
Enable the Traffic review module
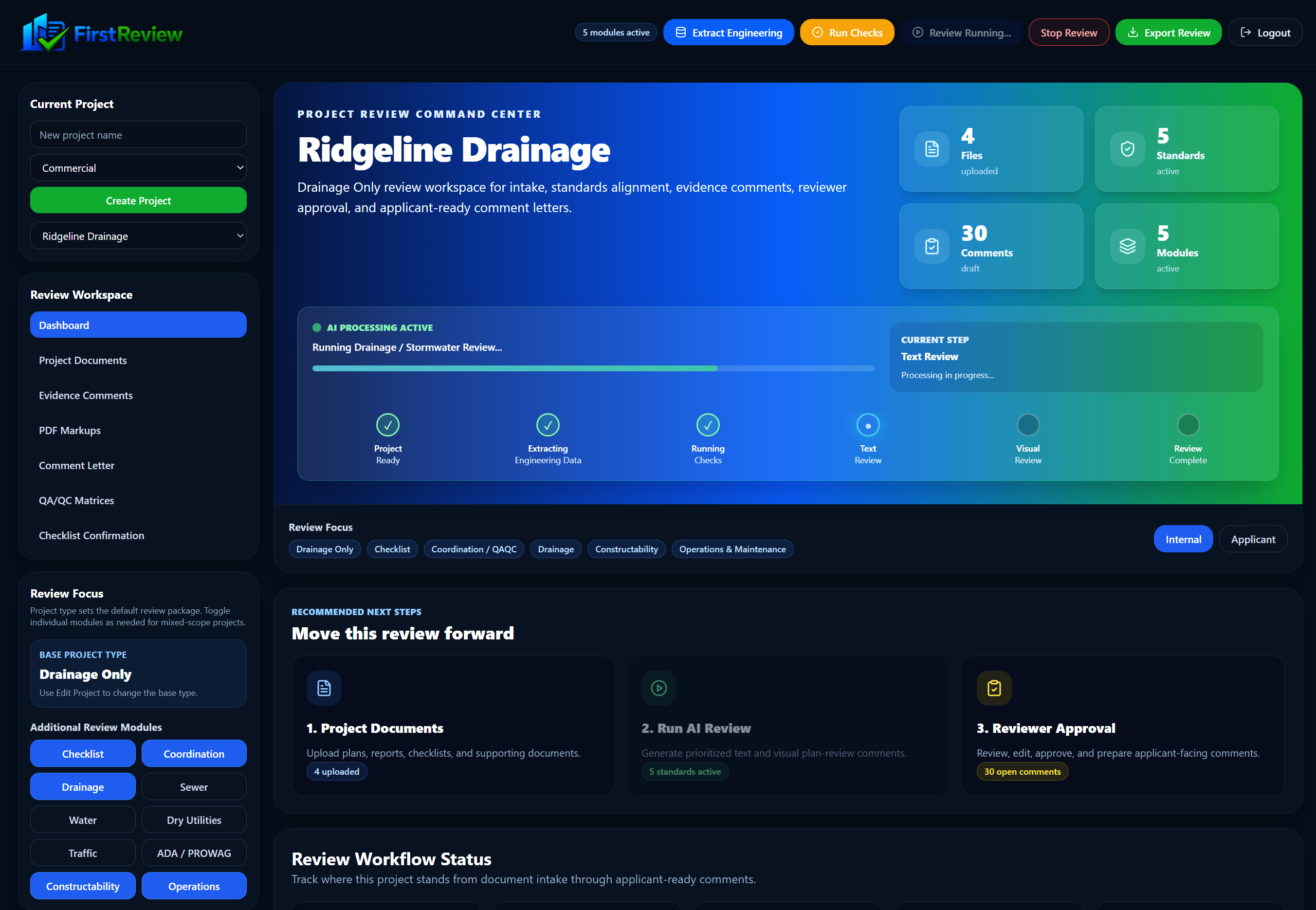83,853
